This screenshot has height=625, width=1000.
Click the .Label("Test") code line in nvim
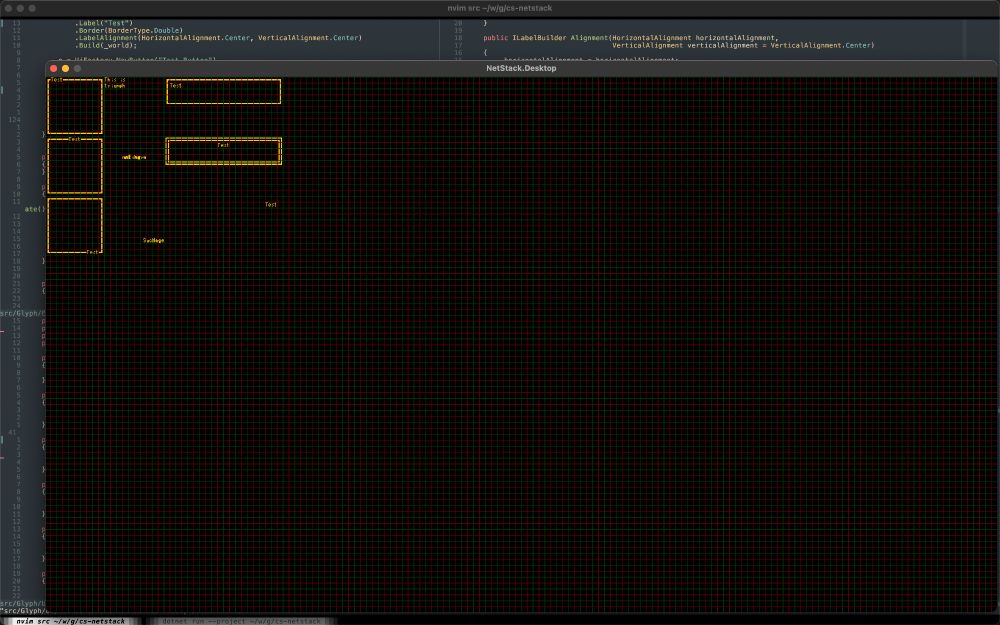(103, 23)
